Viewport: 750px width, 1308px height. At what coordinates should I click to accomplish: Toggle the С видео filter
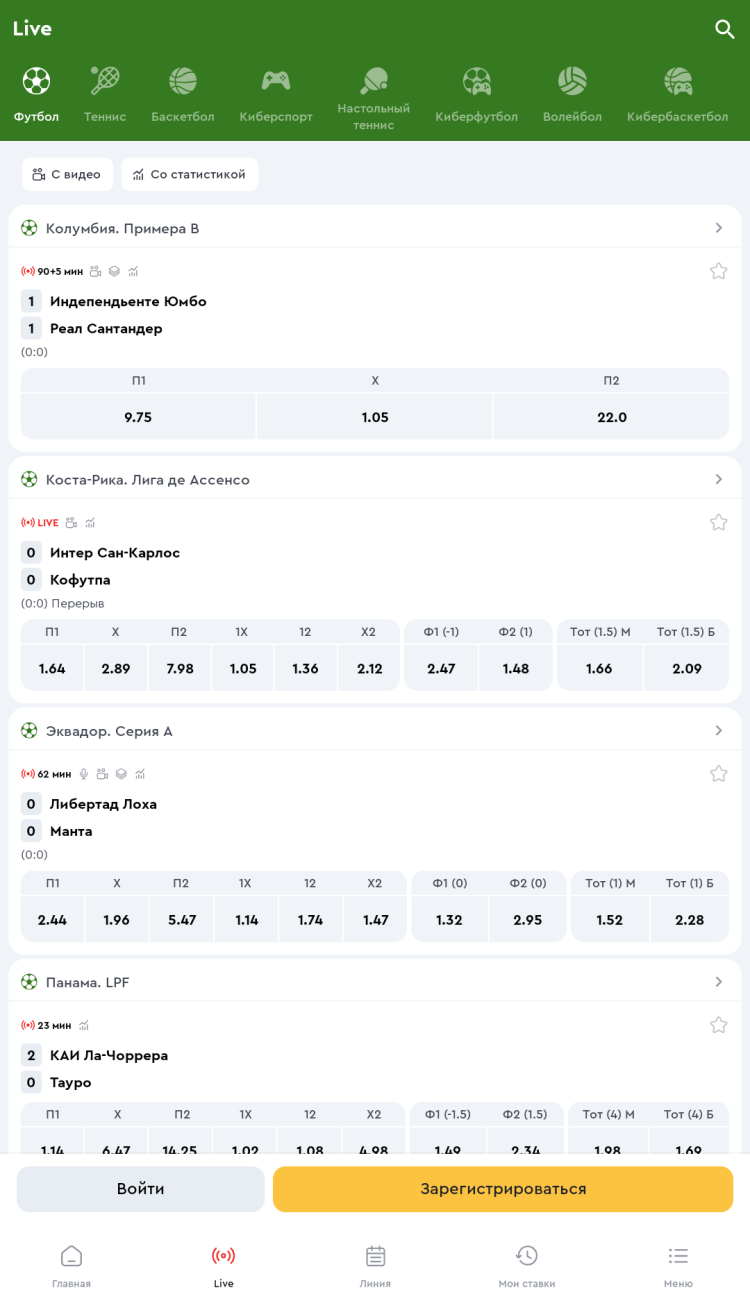click(x=67, y=174)
